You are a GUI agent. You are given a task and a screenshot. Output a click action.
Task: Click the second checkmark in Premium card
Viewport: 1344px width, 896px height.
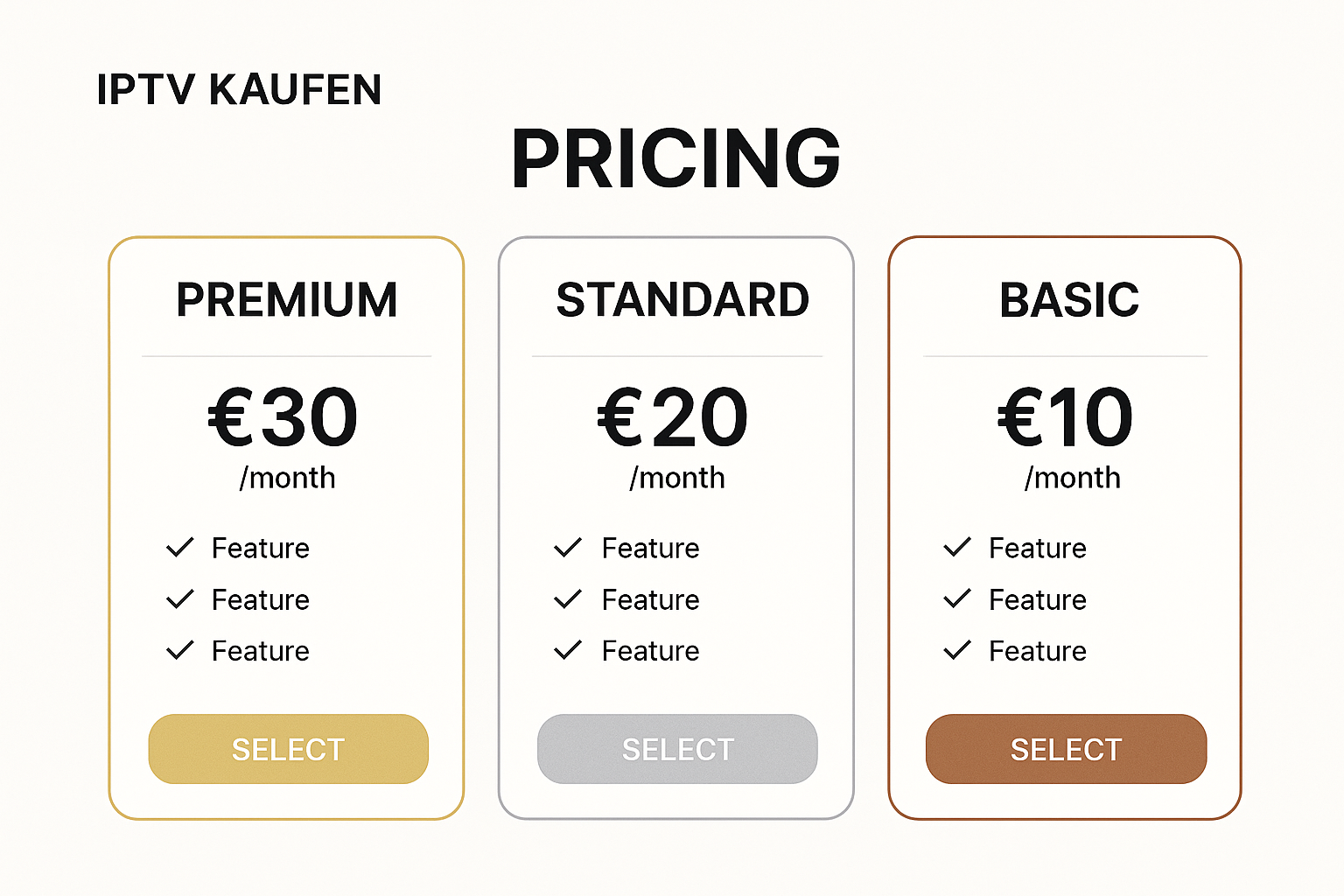[x=179, y=599]
